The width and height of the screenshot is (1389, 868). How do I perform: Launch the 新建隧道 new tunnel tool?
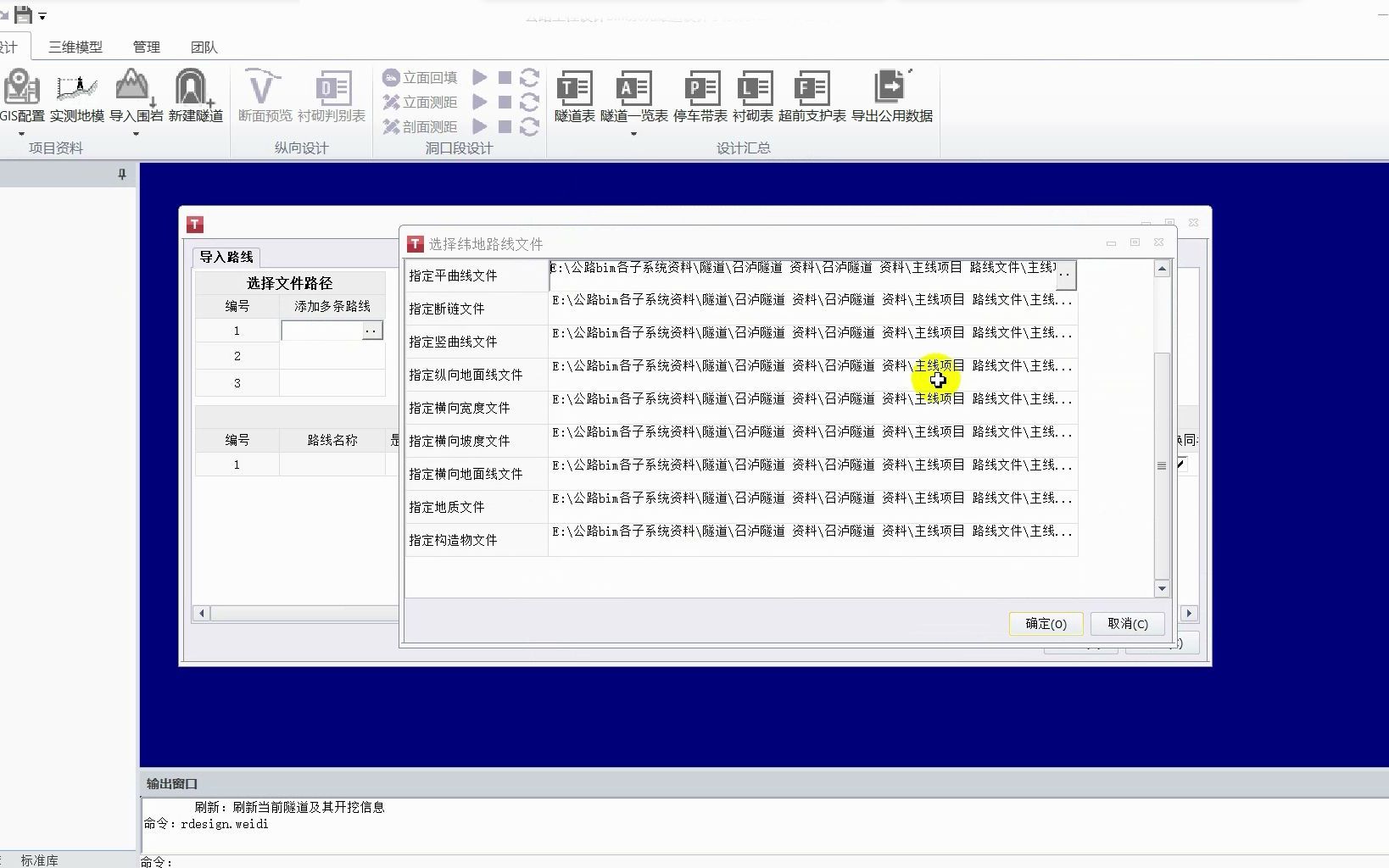(x=193, y=95)
